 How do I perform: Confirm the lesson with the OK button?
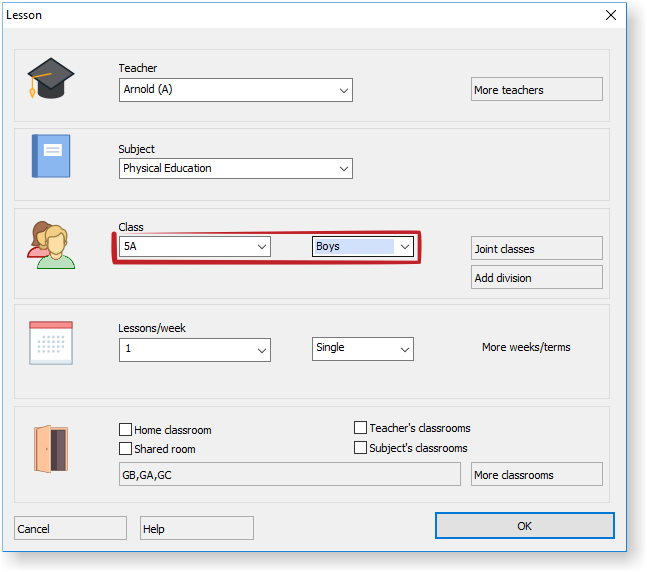[x=524, y=526]
